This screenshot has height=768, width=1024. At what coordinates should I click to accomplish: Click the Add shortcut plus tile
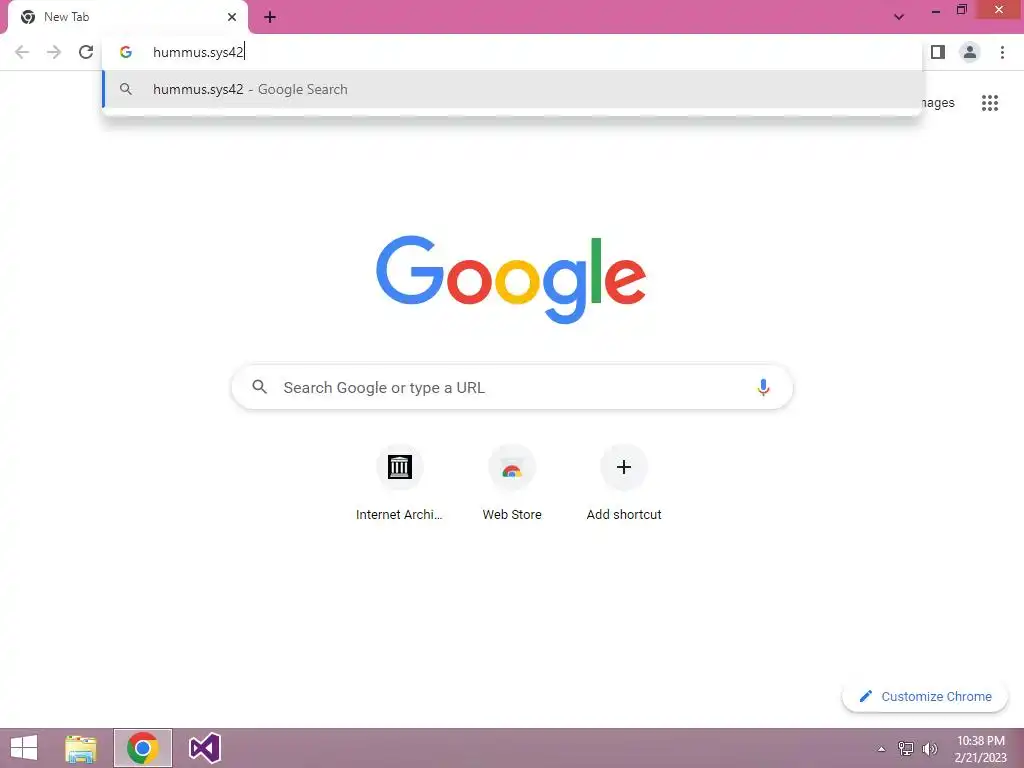[624, 467]
